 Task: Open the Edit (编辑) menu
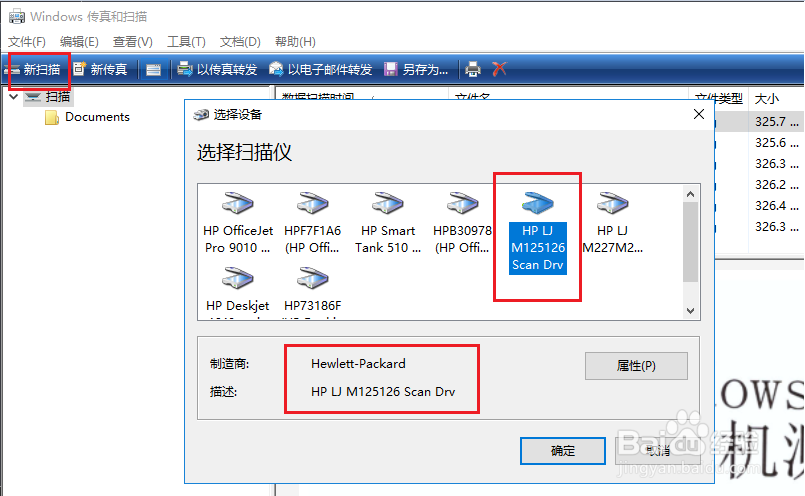pos(79,42)
